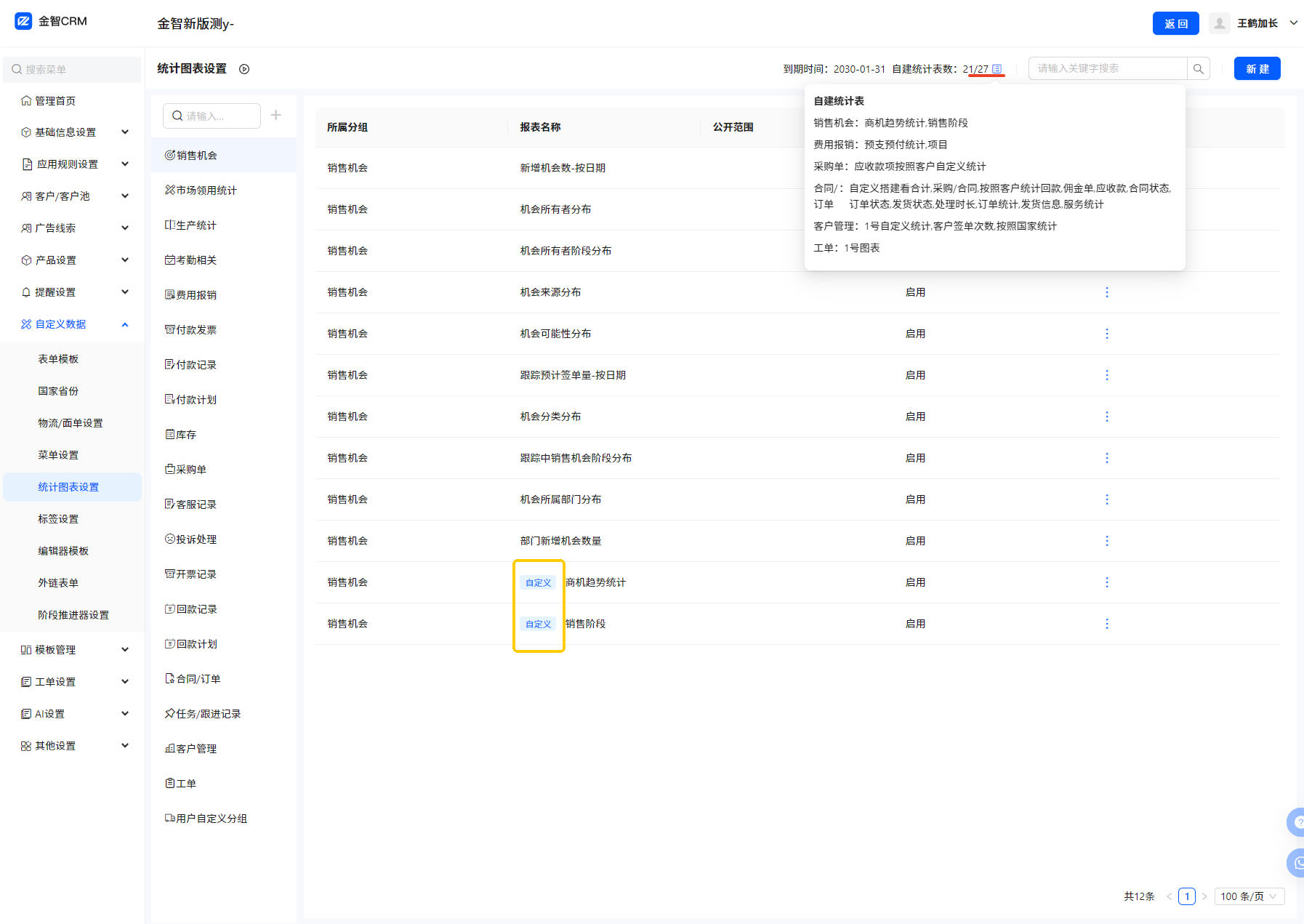
Task: Click the 新建 button
Action: tap(1257, 69)
